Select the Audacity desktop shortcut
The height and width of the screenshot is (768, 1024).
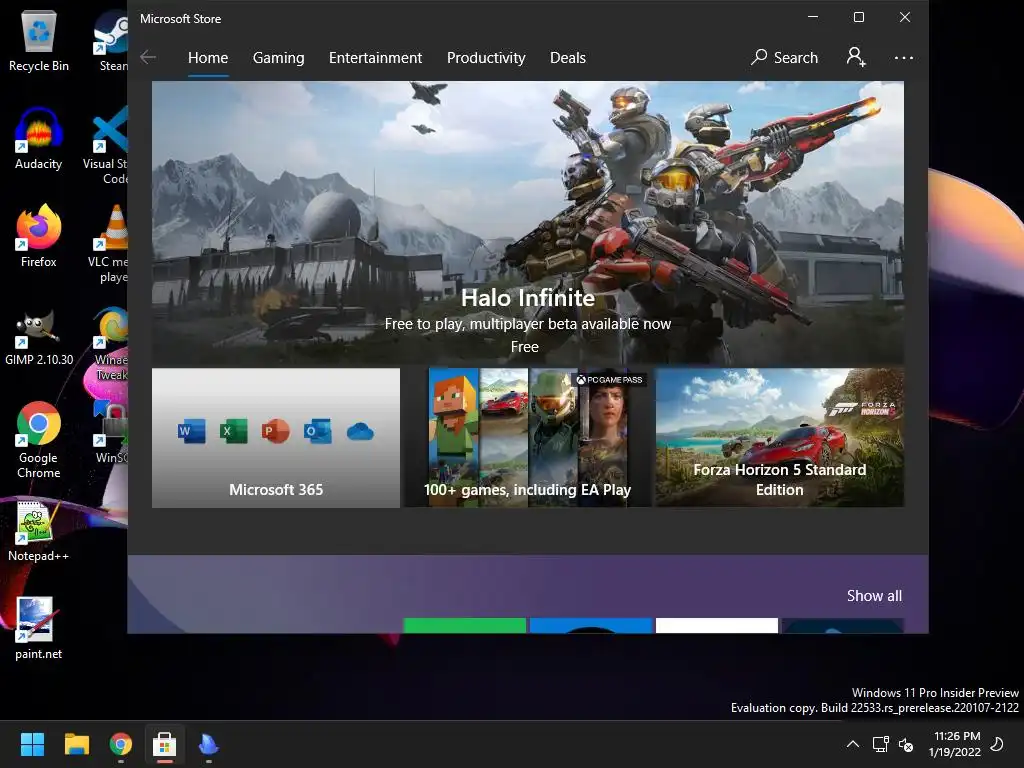39,139
